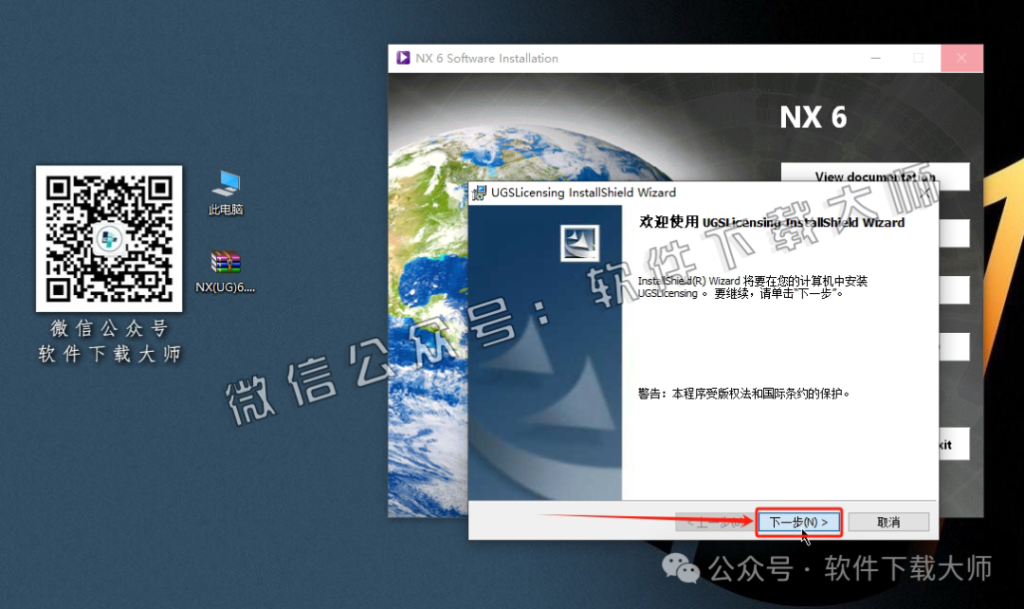1024x609 pixels.
Task: Click the View documentation button
Action: pyautogui.click(x=875, y=176)
